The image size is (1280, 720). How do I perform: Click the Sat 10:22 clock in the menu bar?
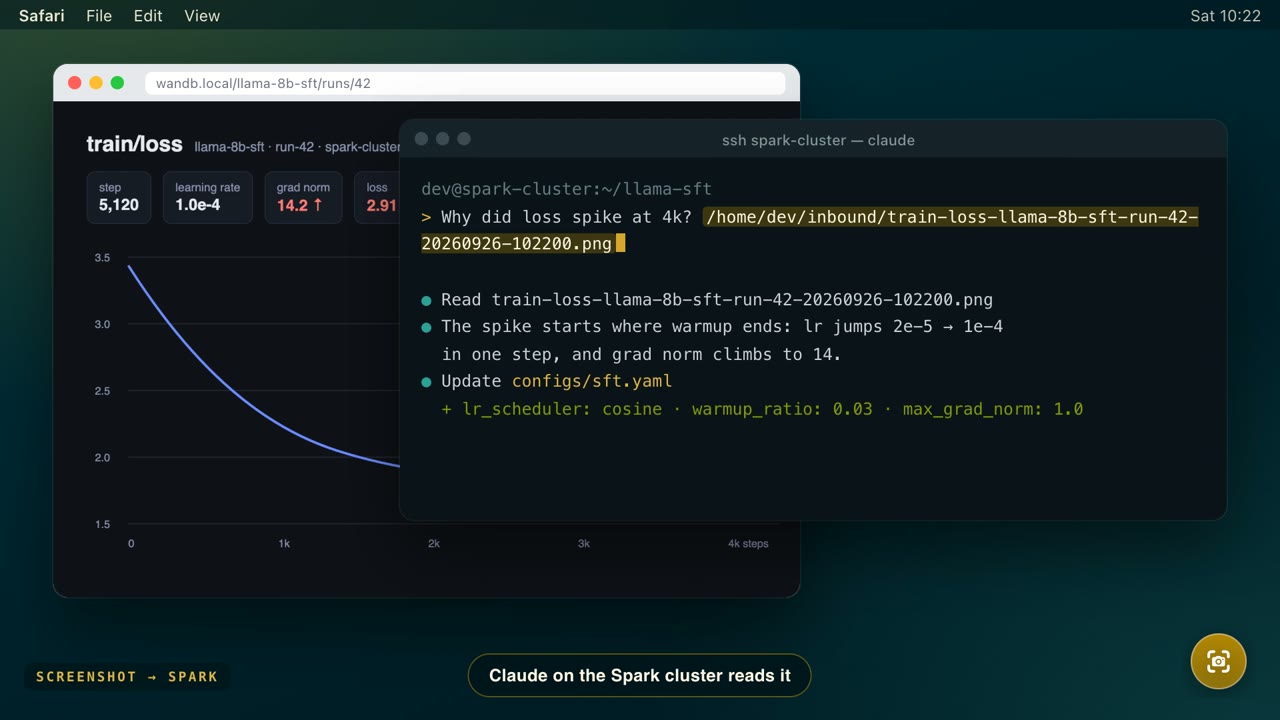coord(1225,16)
